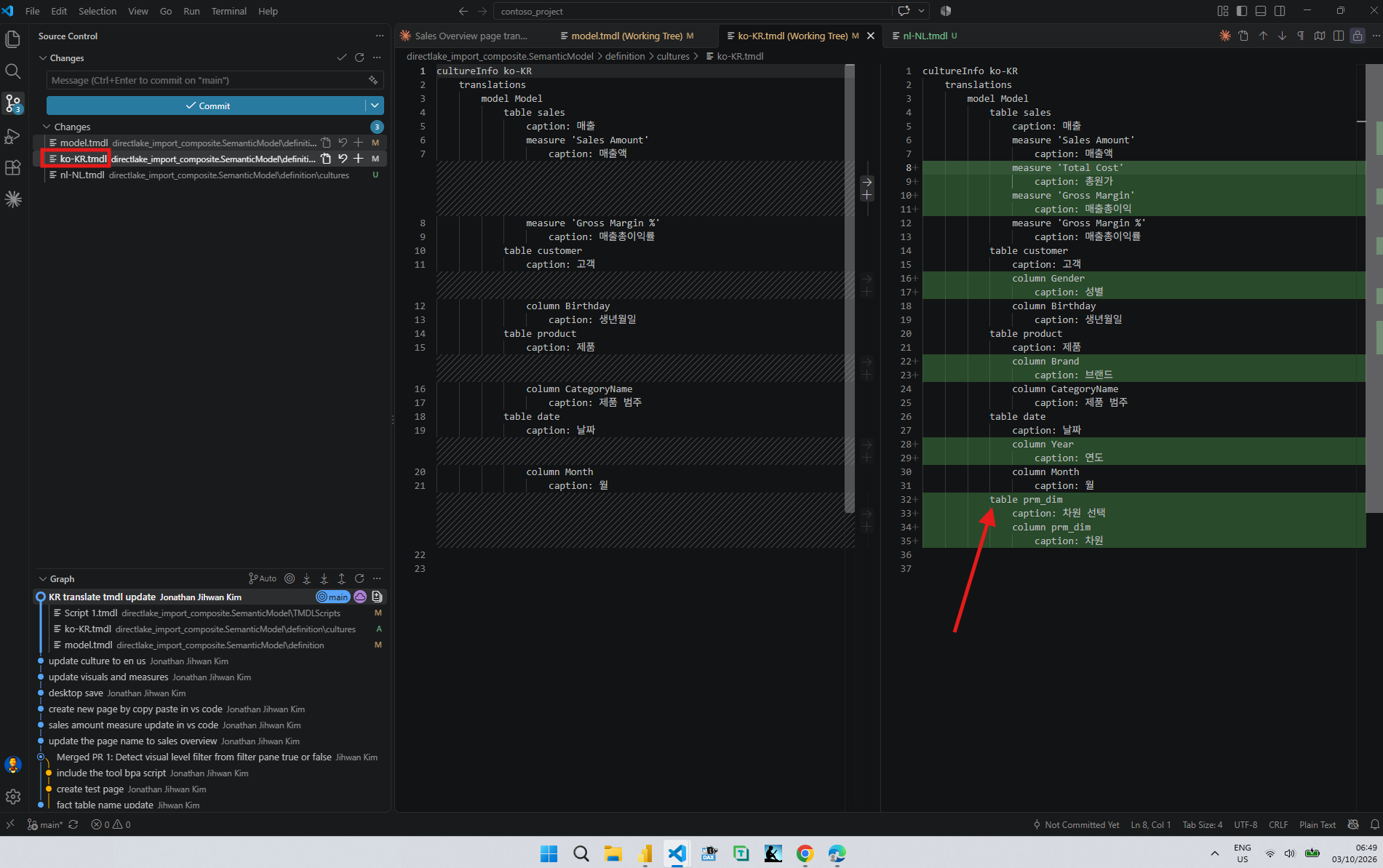
Task: Open the Search view in activity bar
Action: (13, 71)
